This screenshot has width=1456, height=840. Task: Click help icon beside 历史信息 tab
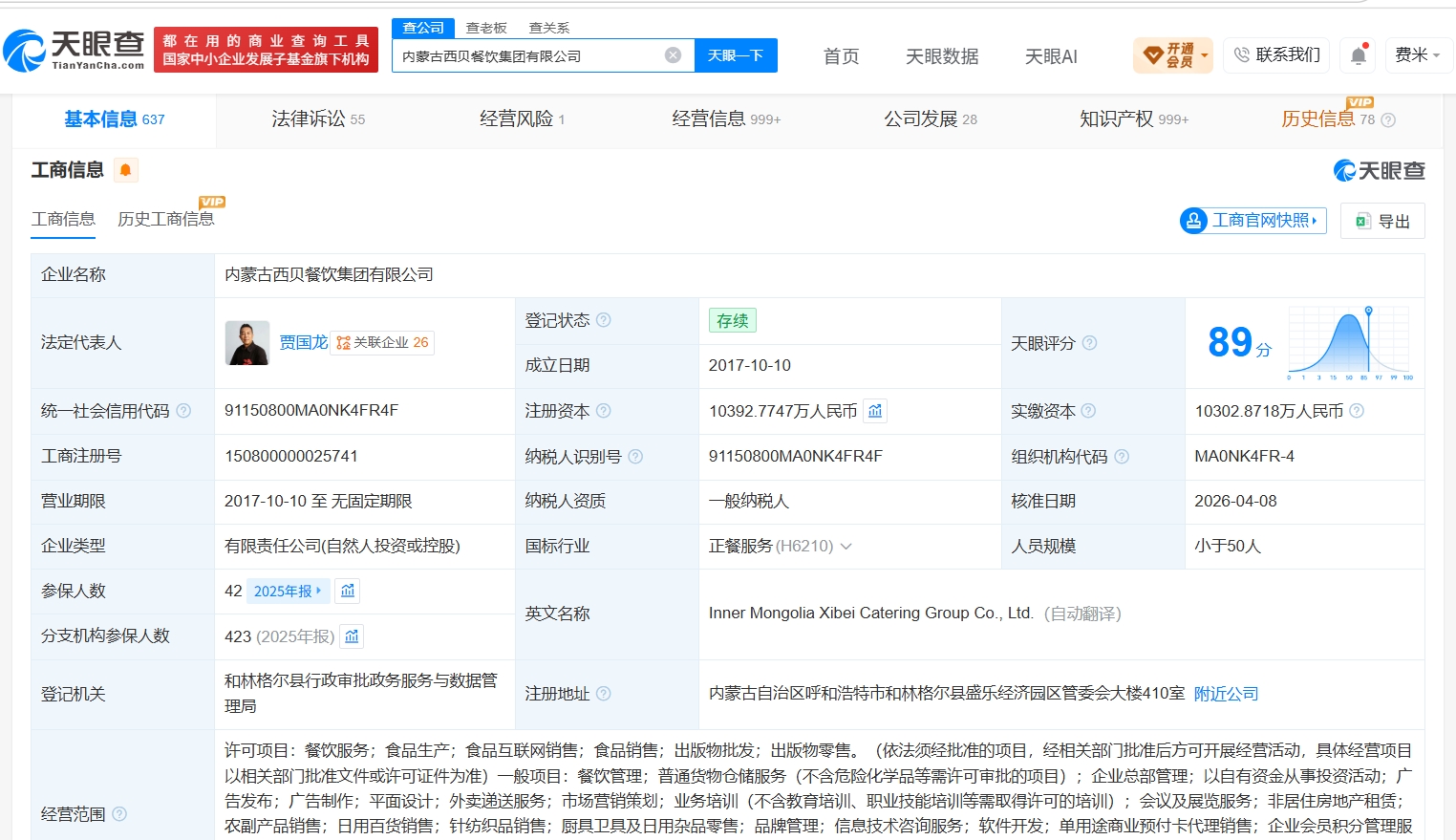(1388, 120)
